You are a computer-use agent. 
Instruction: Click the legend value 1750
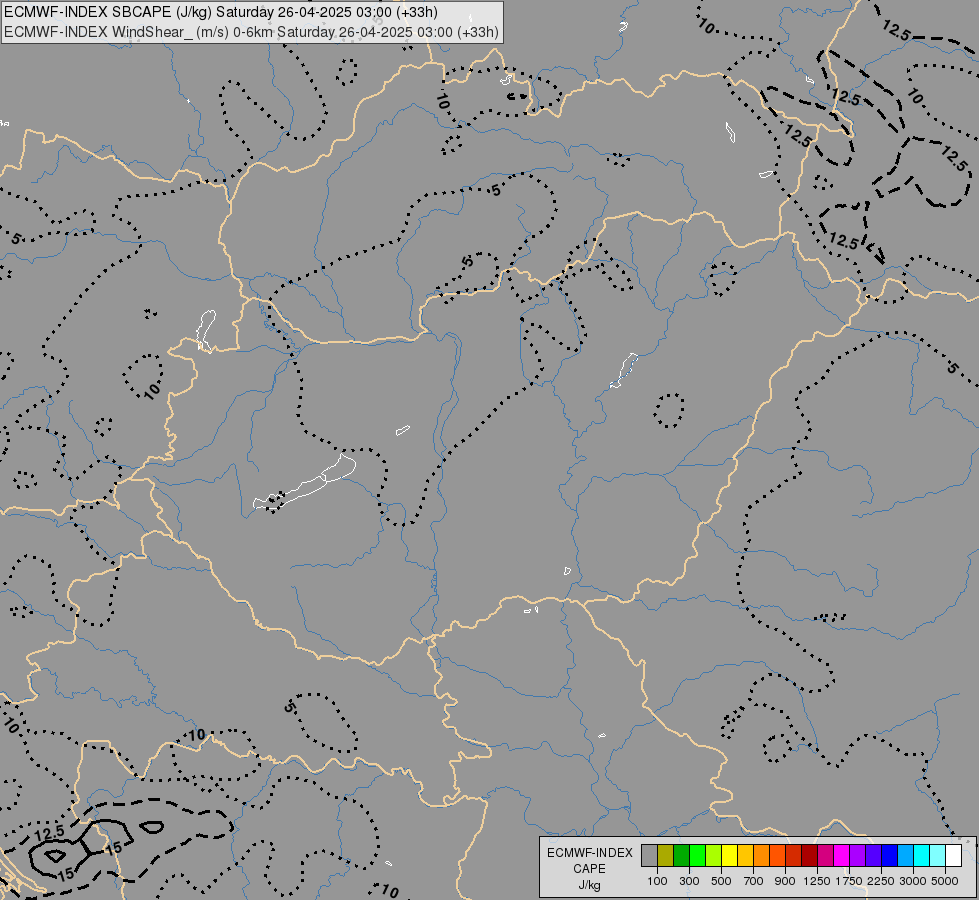pyautogui.click(x=849, y=881)
